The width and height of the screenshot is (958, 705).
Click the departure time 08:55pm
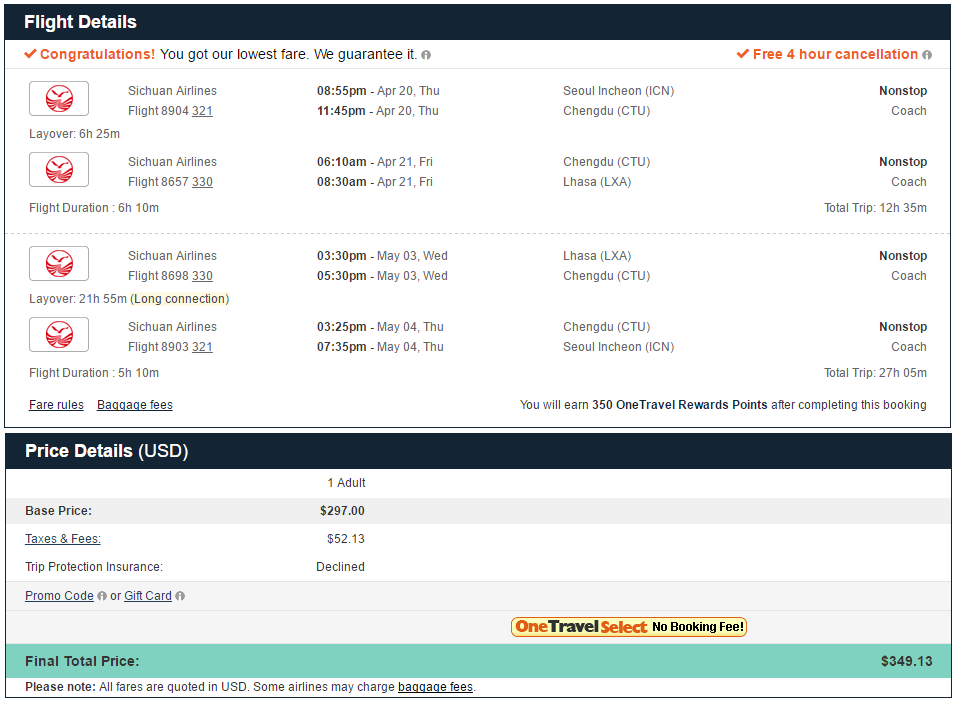click(342, 90)
